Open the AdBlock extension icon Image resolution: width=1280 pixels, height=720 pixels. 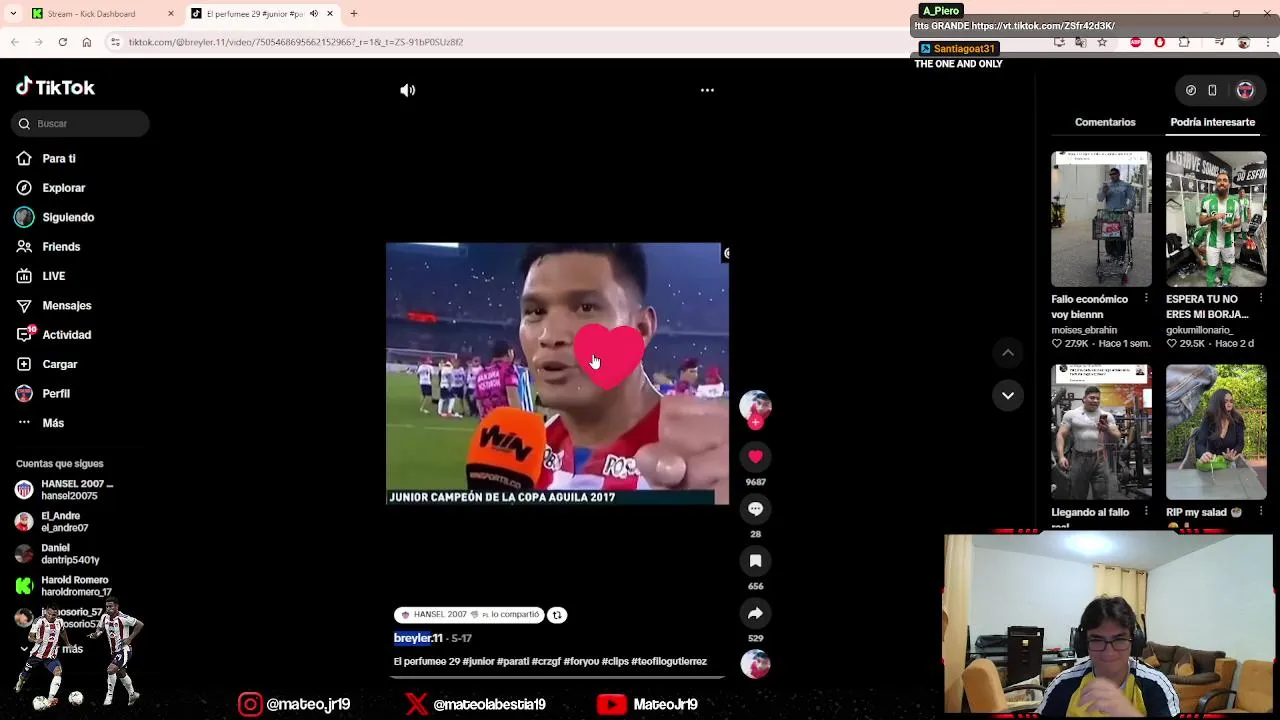pyautogui.click(x=1136, y=42)
